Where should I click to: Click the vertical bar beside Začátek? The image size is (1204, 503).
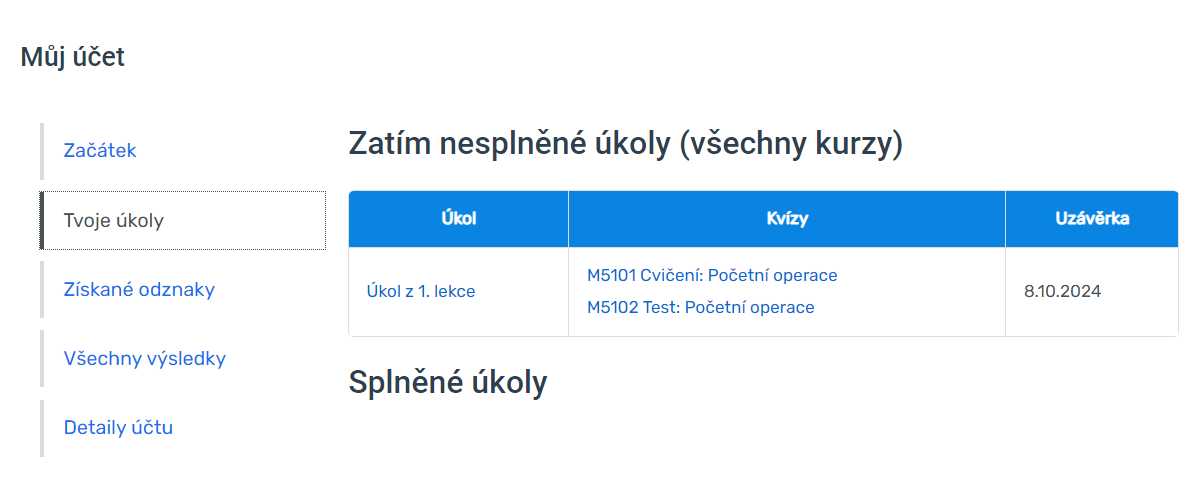(42, 151)
